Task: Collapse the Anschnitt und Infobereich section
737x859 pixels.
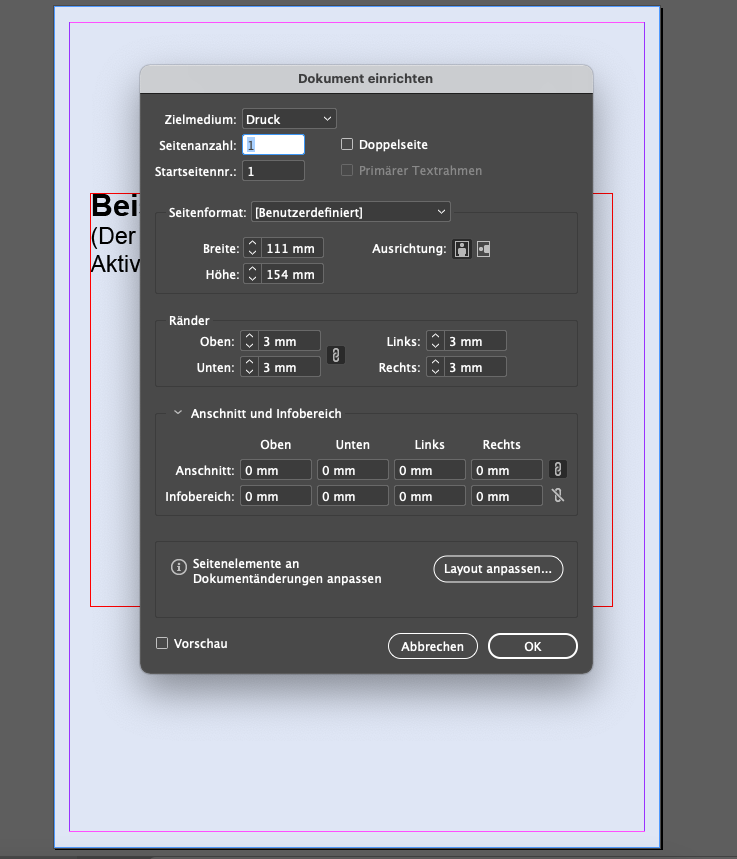Action: 178,413
